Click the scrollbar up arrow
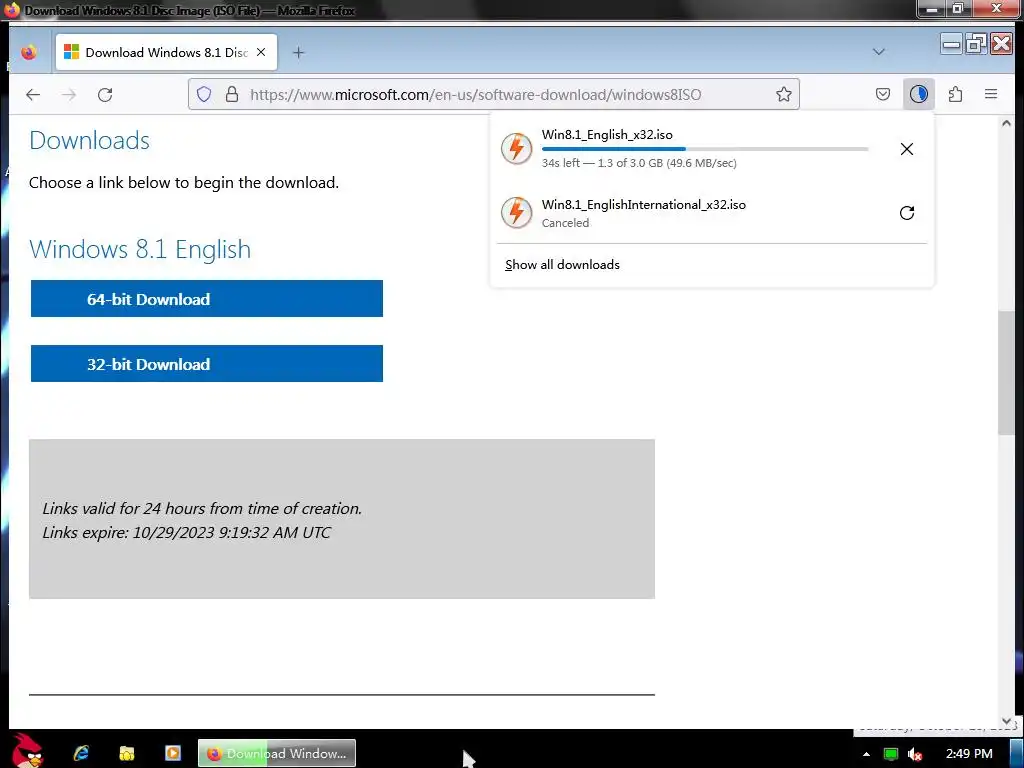This screenshot has height=768, width=1024. (1006, 123)
